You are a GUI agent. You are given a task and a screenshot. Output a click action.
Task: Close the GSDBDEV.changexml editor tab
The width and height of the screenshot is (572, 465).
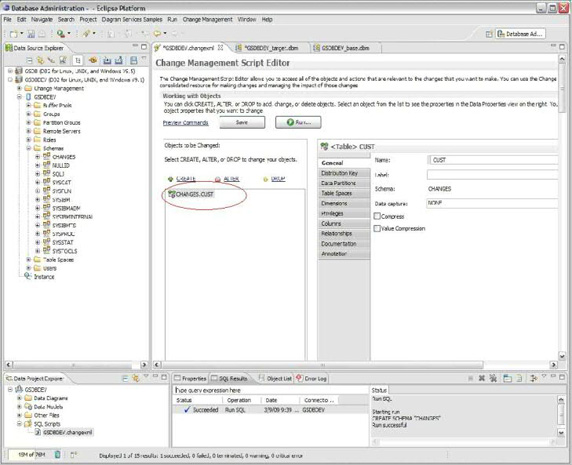220,47
